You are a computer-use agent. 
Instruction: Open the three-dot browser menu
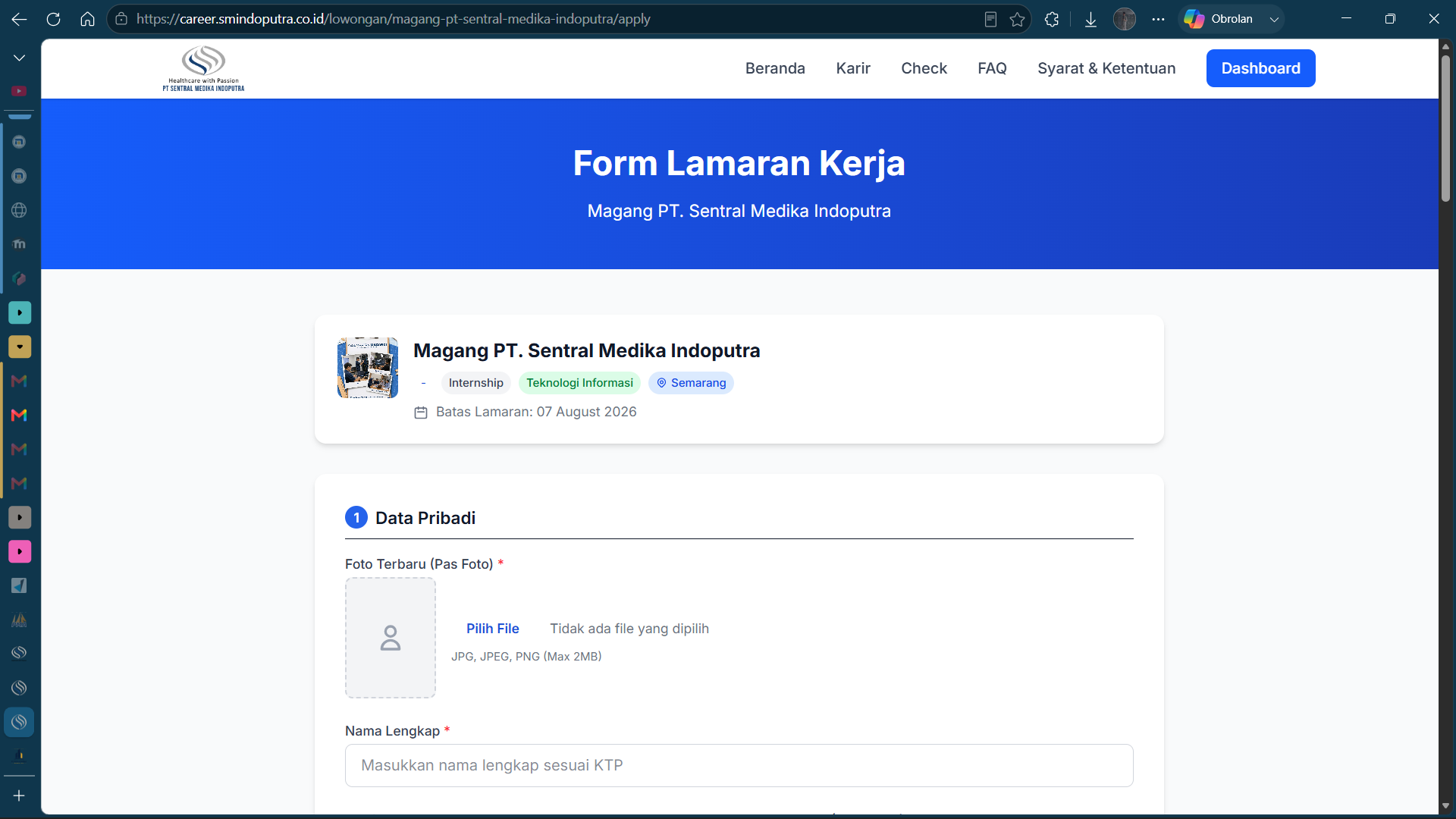pyautogui.click(x=1158, y=19)
